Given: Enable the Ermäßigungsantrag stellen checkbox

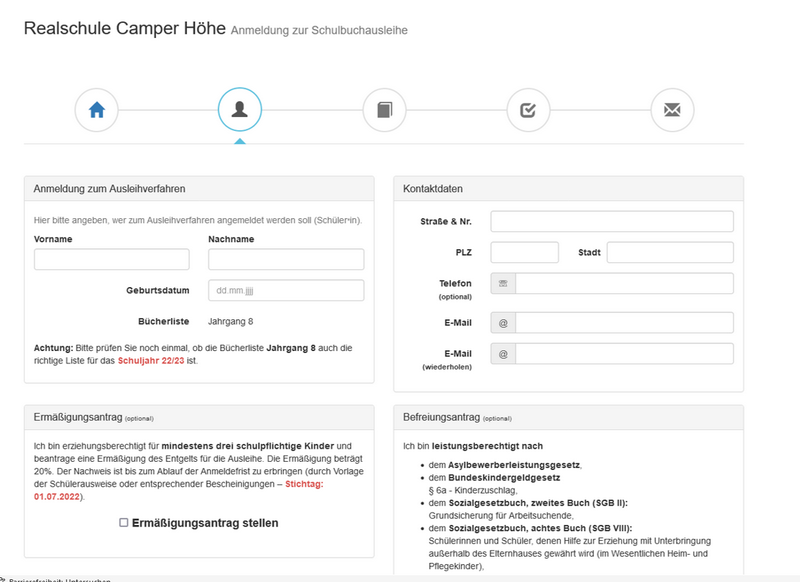Looking at the screenshot, I should click(124, 523).
